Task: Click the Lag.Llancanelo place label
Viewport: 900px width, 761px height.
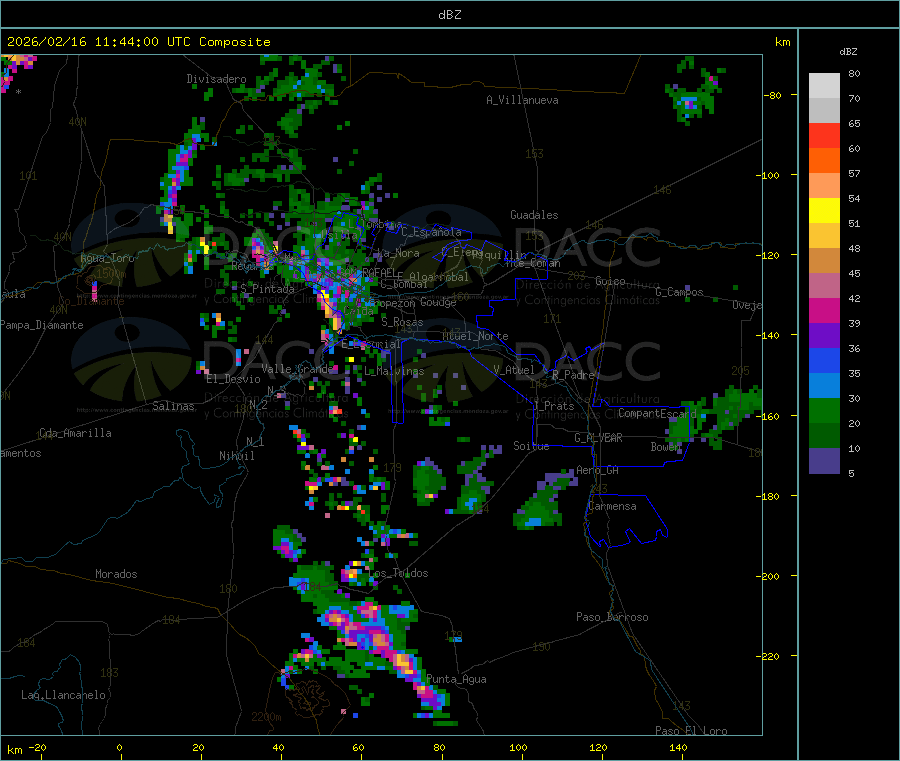Action: 63,695
